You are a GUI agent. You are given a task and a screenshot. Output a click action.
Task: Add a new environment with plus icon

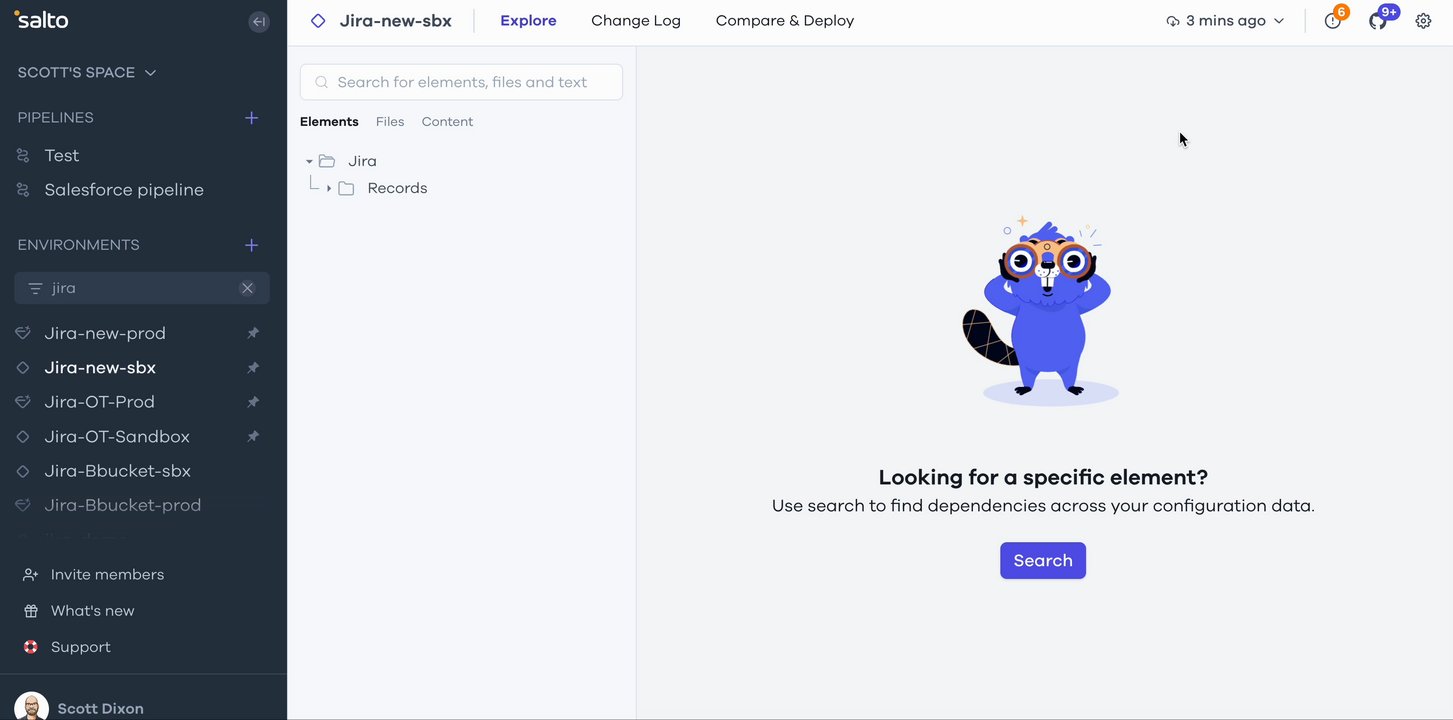(x=252, y=245)
